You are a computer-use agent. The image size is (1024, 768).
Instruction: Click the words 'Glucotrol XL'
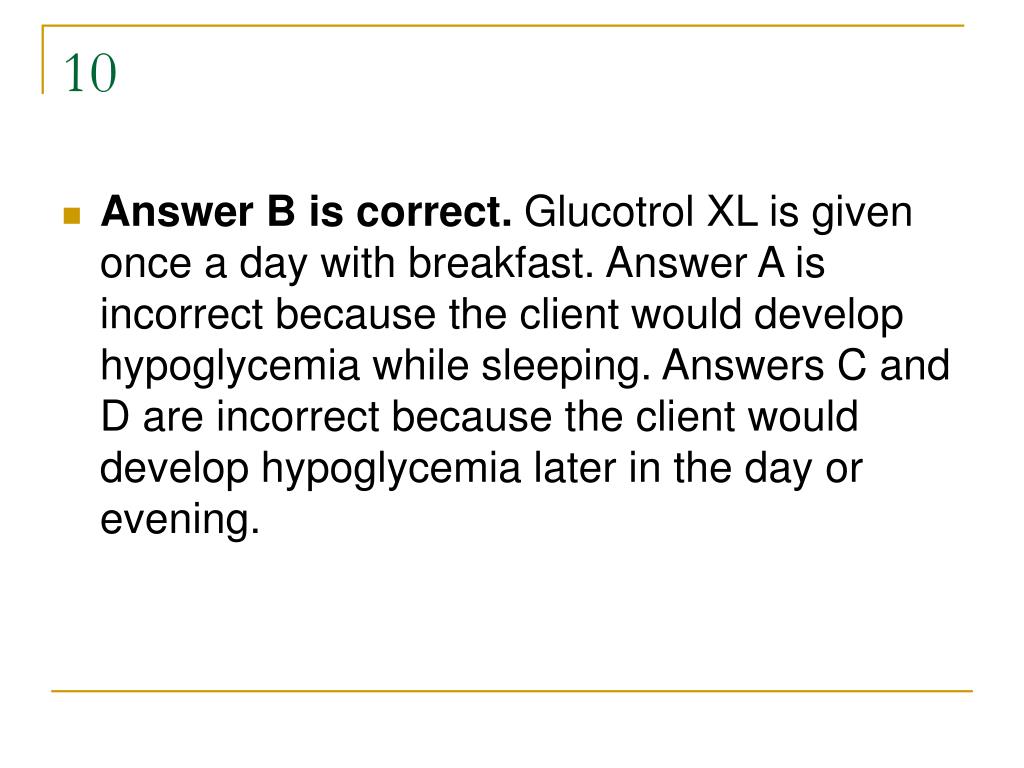[x=641, y=212]
